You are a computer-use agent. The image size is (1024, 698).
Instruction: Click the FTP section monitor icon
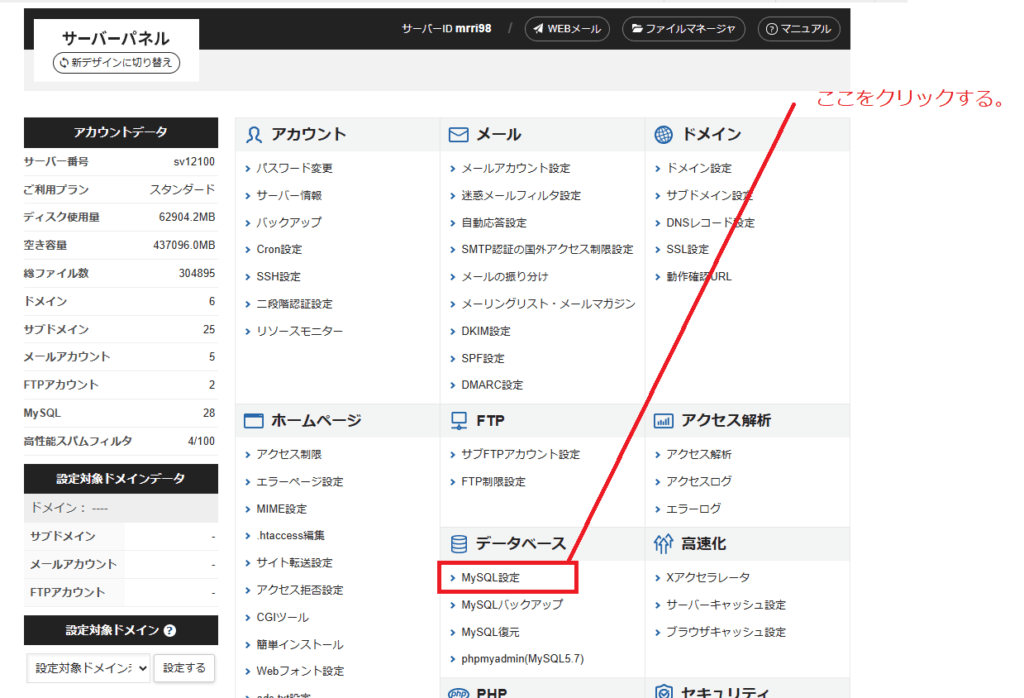pos(459,421)
